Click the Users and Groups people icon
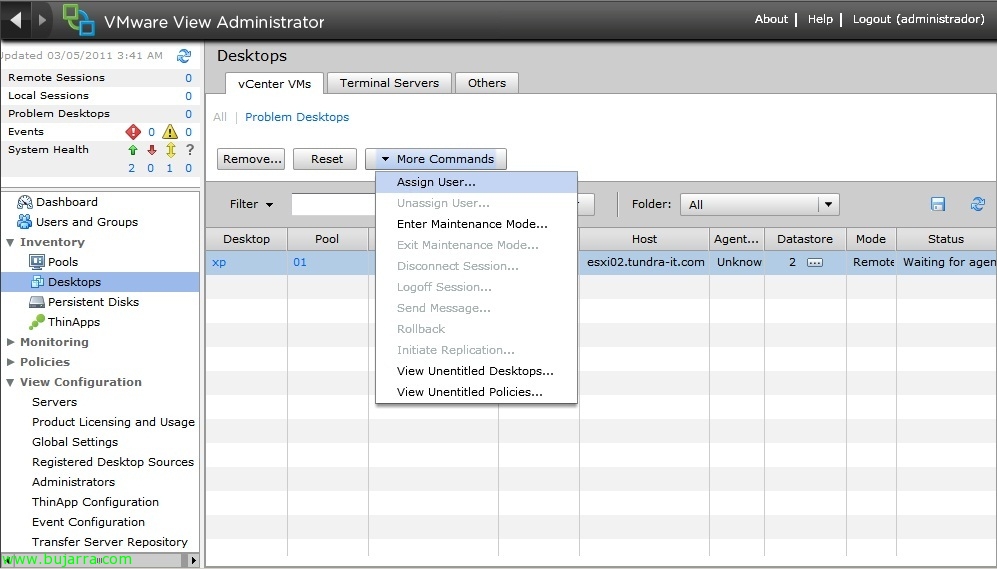Image resolution: width=997 pixels, height=569 pixels. [25, 222]
